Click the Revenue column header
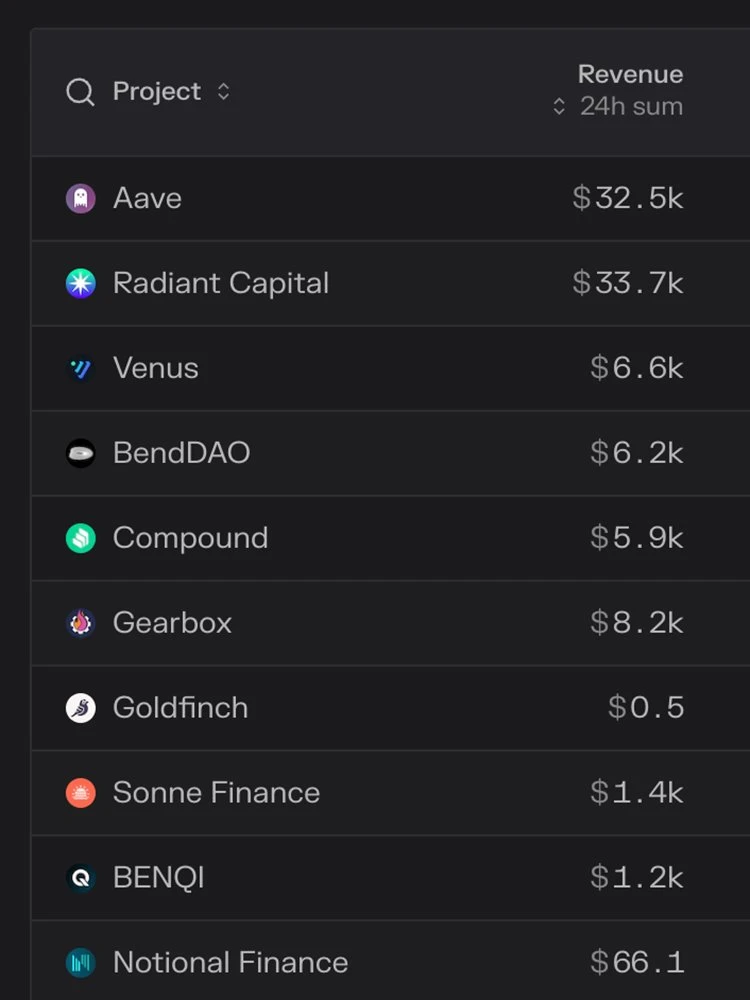 pos(630,75)
